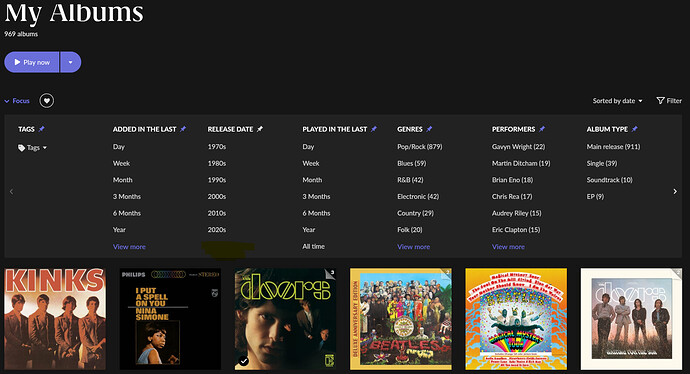Image resolution: width=690 pixels, height=374 pixels.
Task: Open the Filter funnel
Action: 669,101
